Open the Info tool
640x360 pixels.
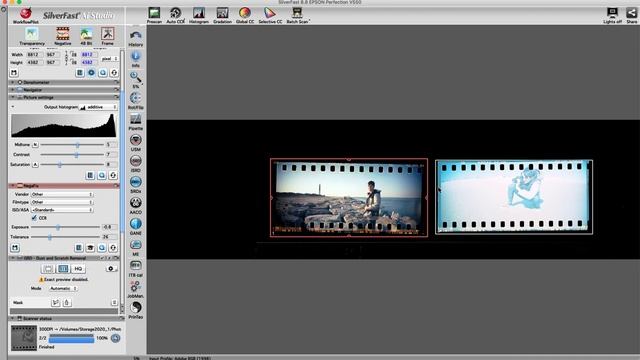point(136,59)
